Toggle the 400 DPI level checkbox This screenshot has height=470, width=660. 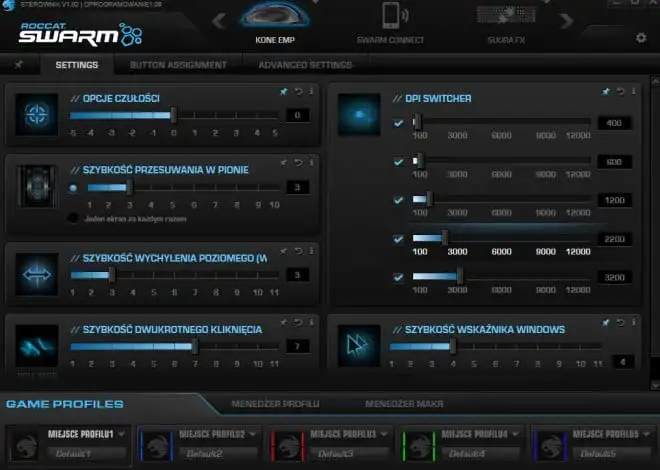(398, 123)
